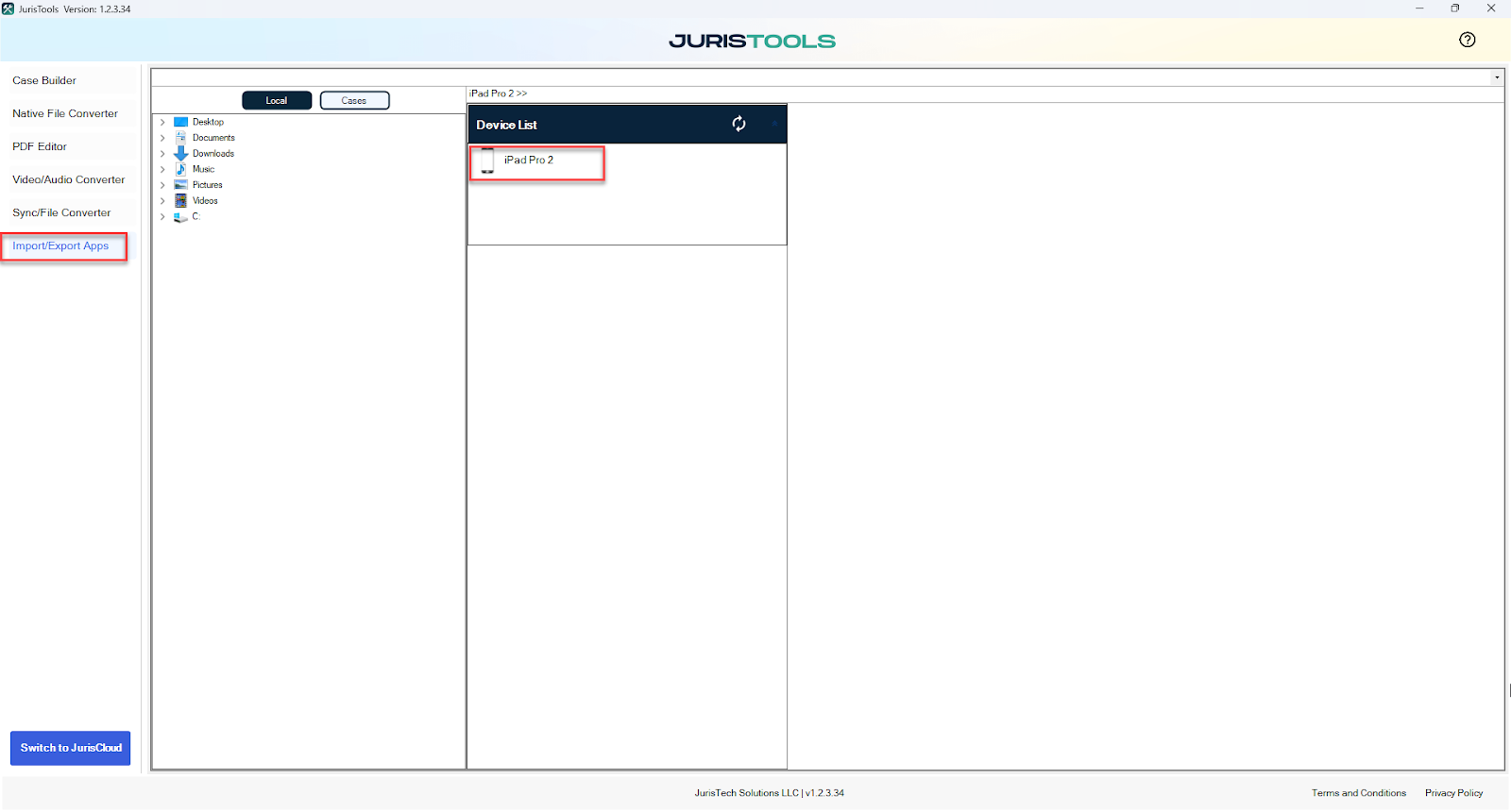Click the Videos filmstrip icon

click(x=180, y=200)
